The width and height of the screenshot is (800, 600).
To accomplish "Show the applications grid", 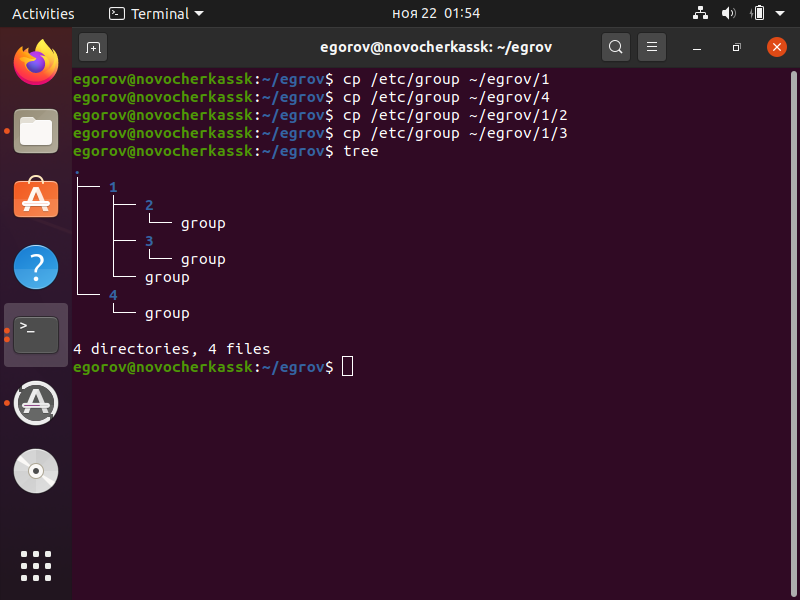I will click(x=36, y=565).
